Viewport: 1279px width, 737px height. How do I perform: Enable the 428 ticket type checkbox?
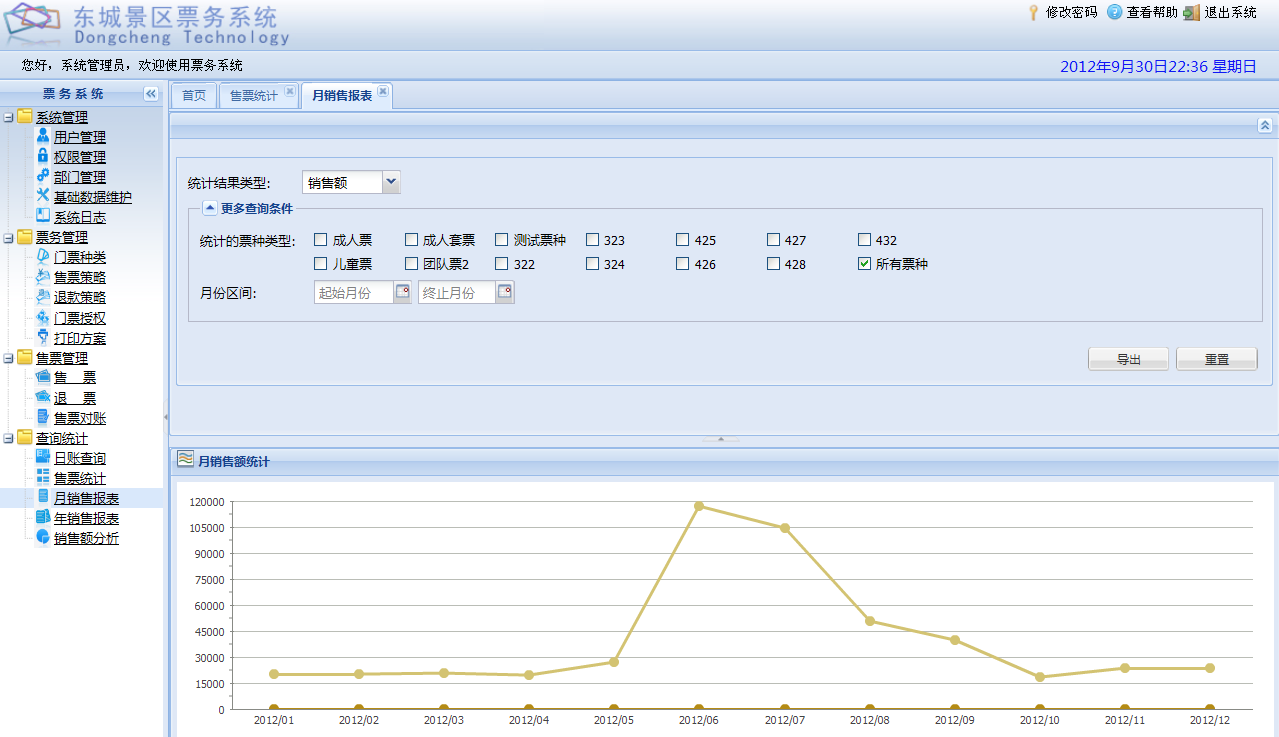point(774,264)
